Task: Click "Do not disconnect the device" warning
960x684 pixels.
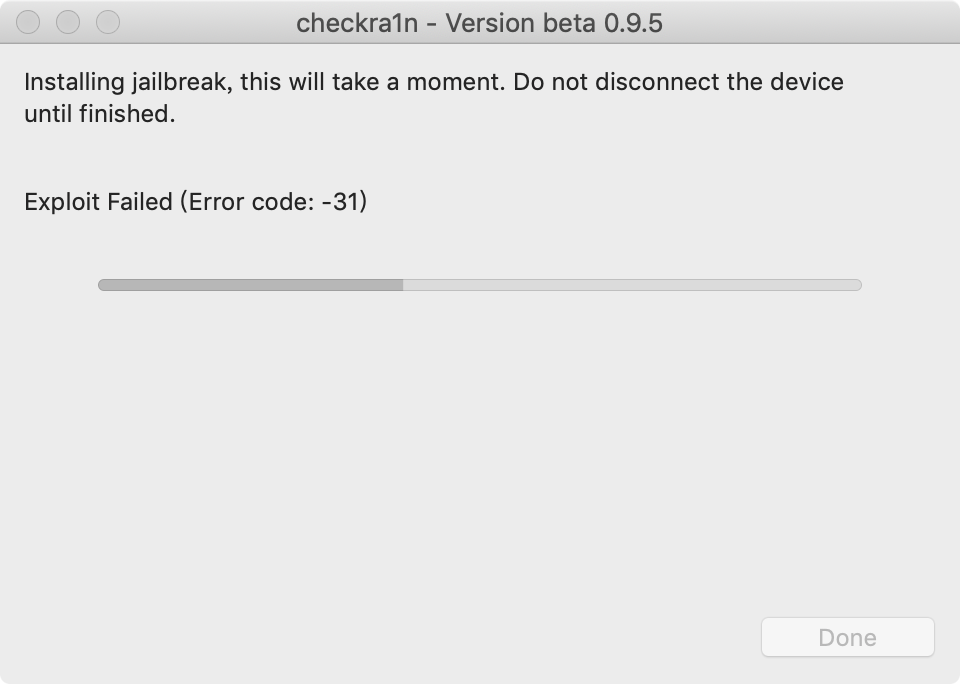Action: [678, 82]
